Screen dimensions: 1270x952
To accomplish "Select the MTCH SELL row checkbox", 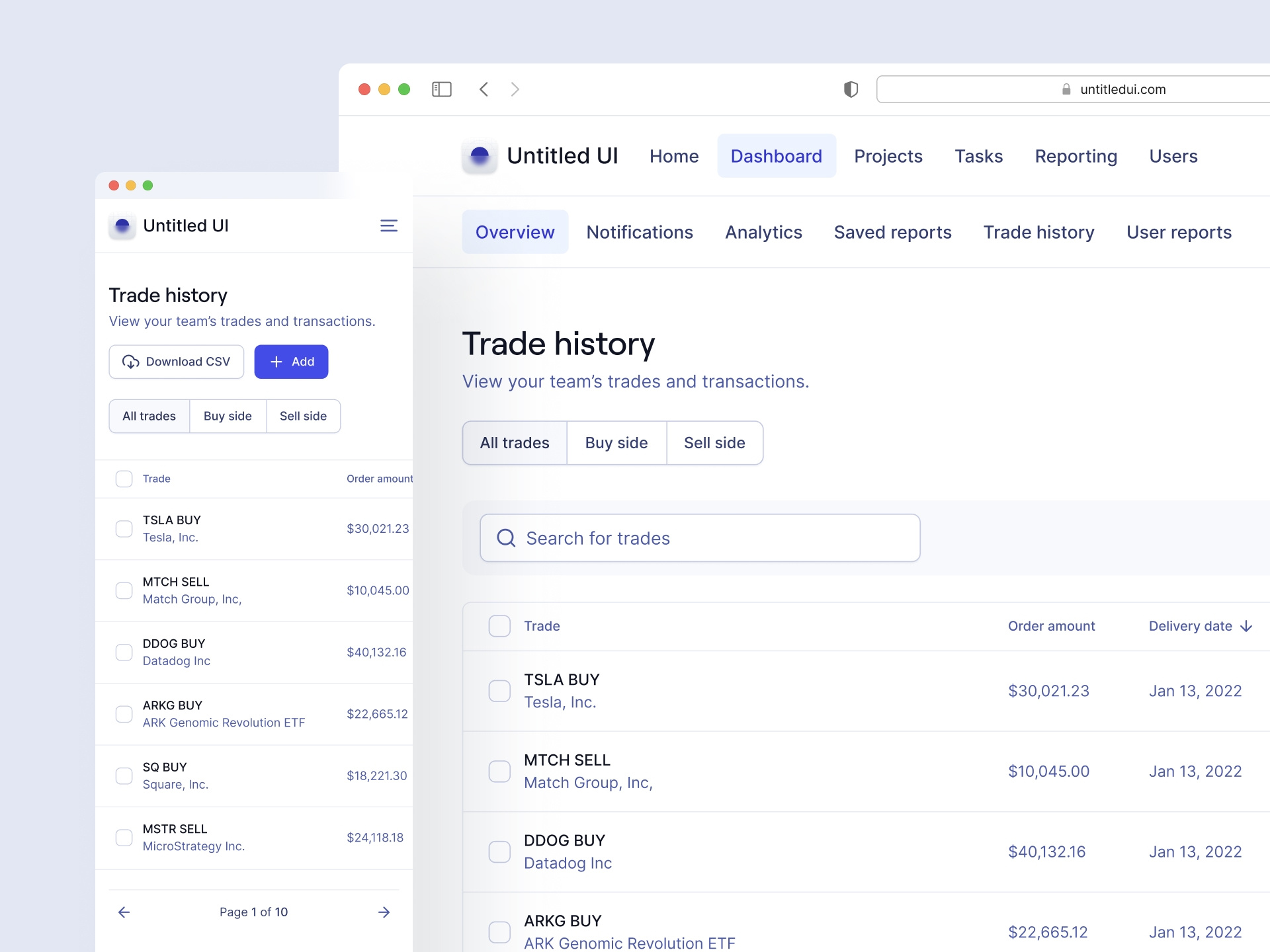I will click(x=499, y=772).
